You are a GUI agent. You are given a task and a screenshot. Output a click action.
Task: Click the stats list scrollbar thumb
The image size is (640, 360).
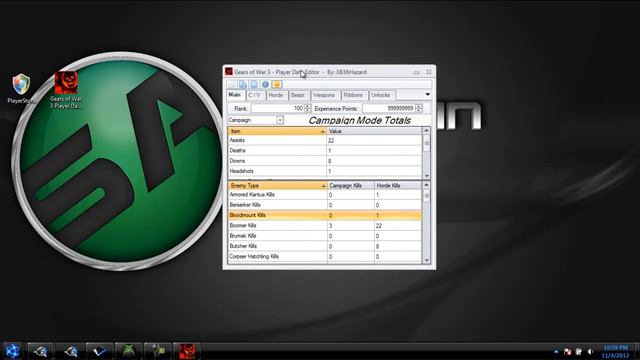point(427,143)
